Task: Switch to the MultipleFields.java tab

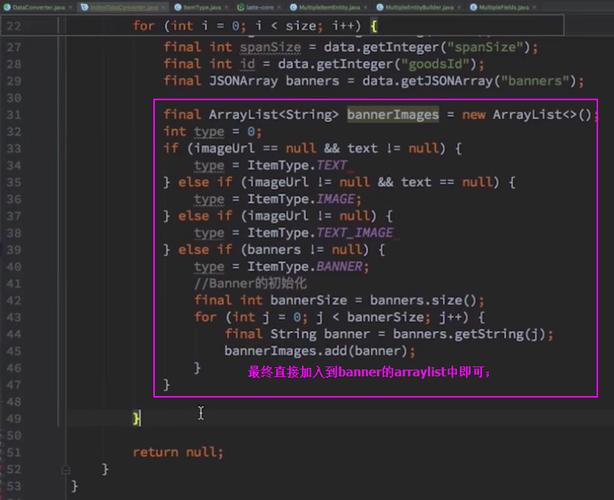Action: 504,7
